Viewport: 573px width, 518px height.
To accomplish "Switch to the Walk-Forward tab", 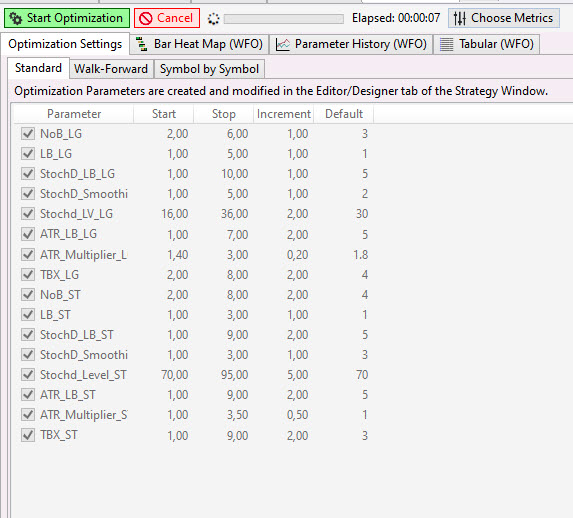I will 111,69.
